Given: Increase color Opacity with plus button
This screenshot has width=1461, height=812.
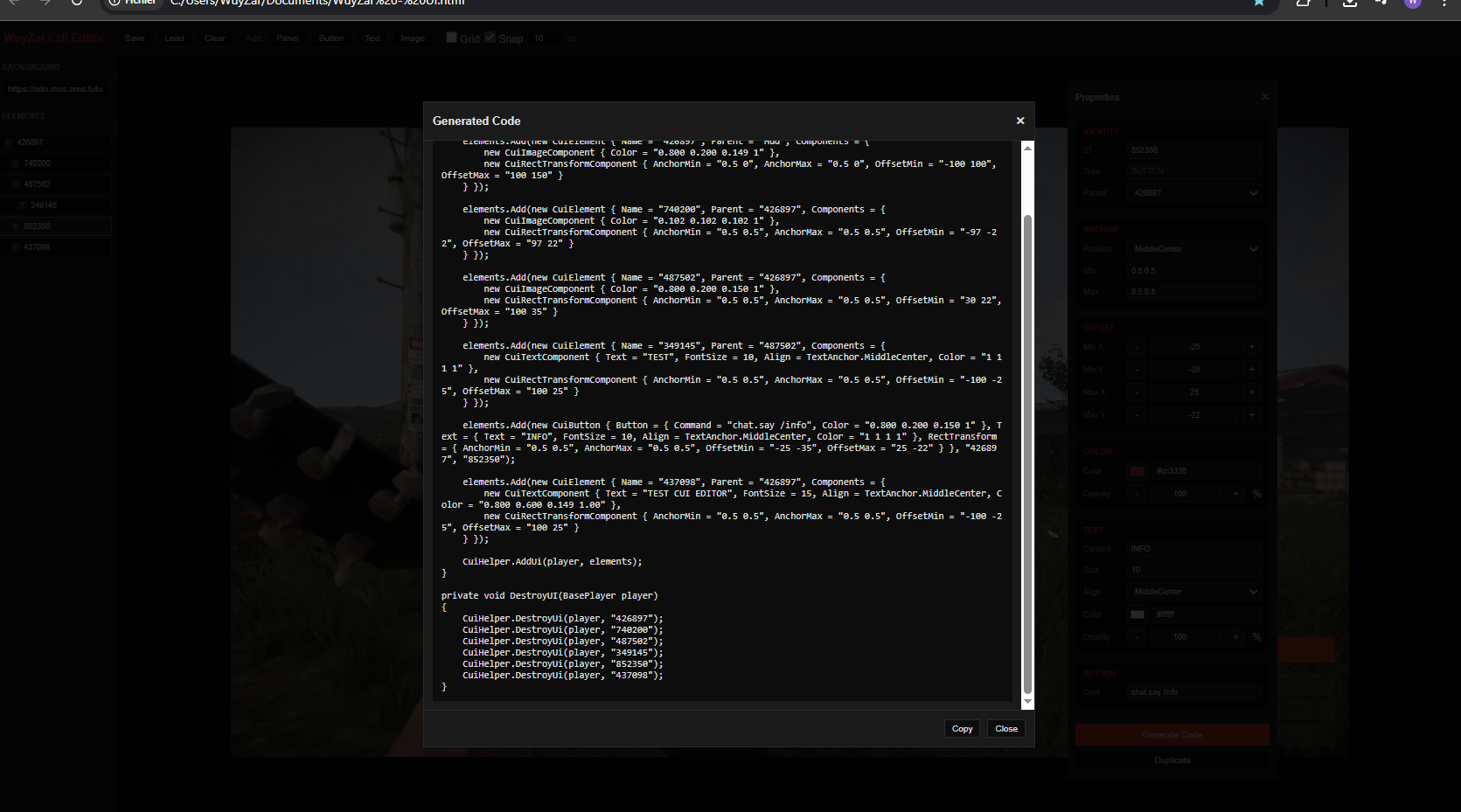Looking at the screenshot, I should 1235,494.
